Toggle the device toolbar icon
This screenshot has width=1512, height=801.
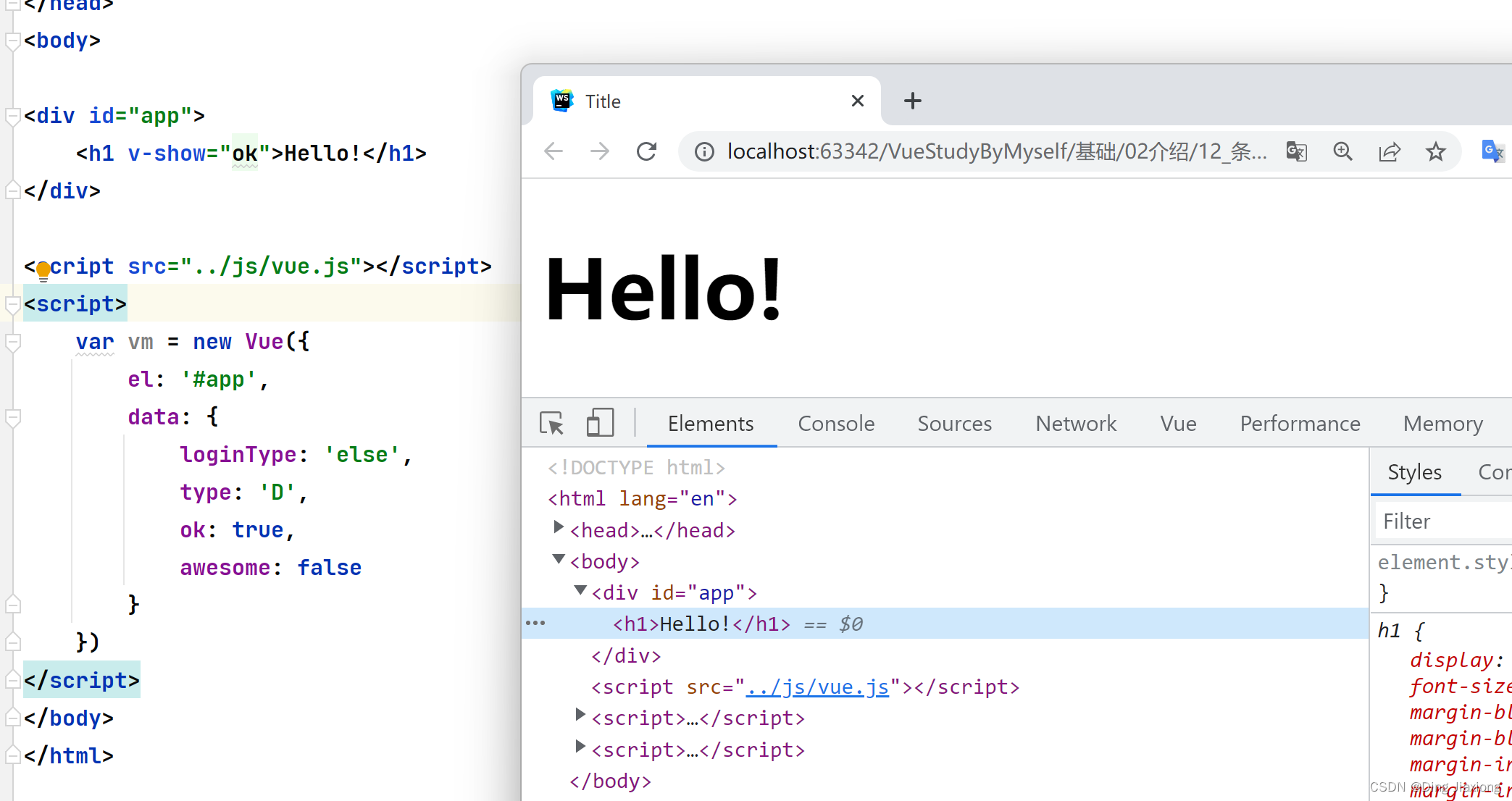600,423
